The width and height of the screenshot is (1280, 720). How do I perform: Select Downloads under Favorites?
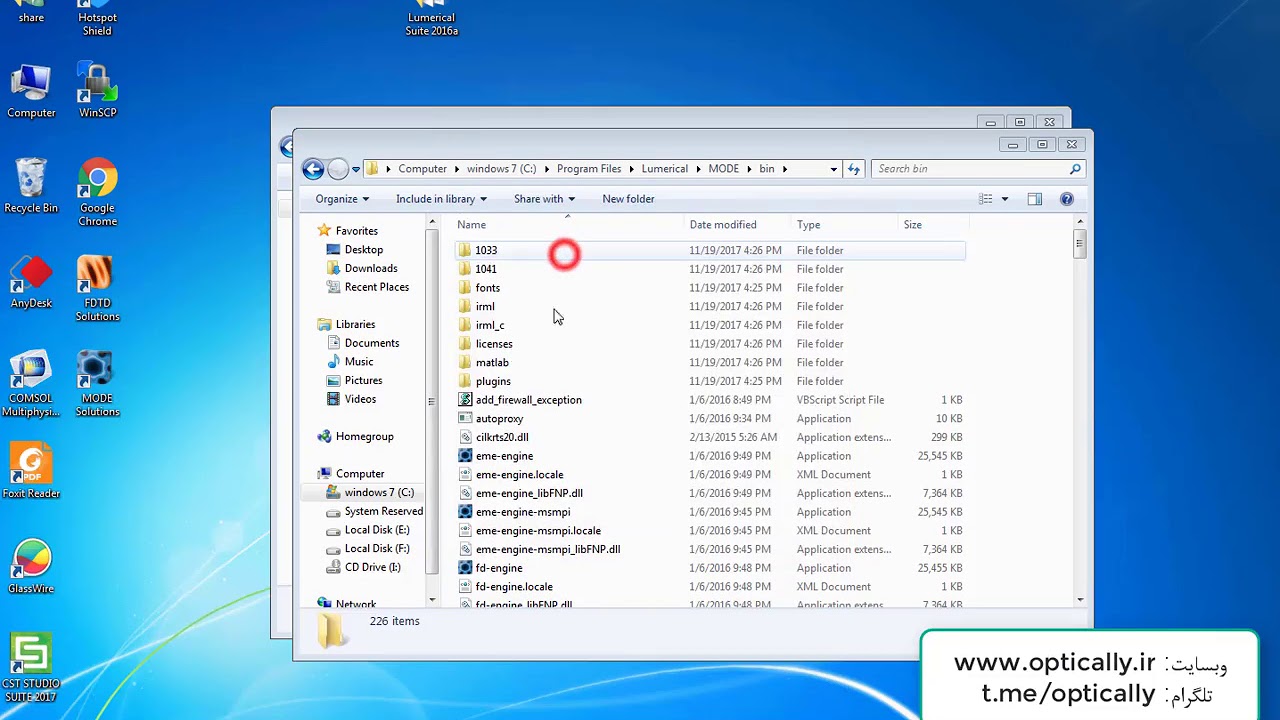[370, 269]
